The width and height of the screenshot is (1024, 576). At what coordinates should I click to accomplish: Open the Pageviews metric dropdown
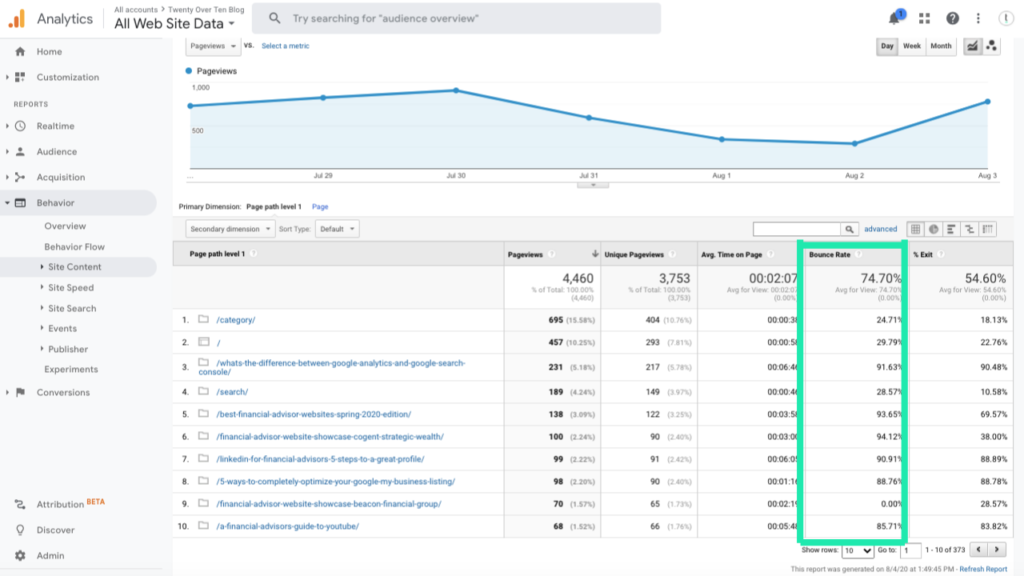click(x=213, y=46)
